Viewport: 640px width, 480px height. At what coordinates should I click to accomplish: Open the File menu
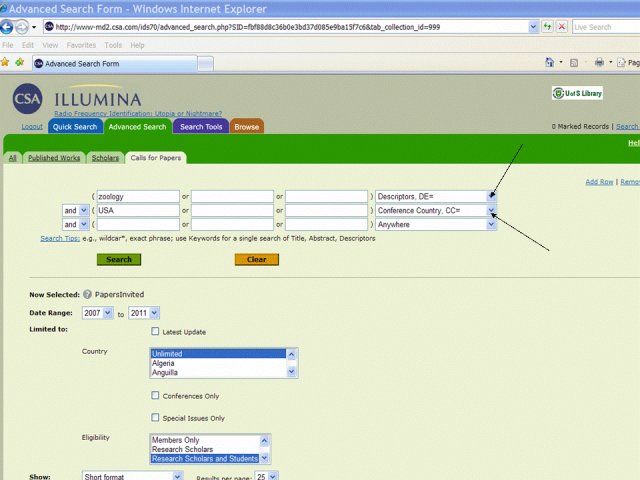pyautogui.click(x=8, y=45)
